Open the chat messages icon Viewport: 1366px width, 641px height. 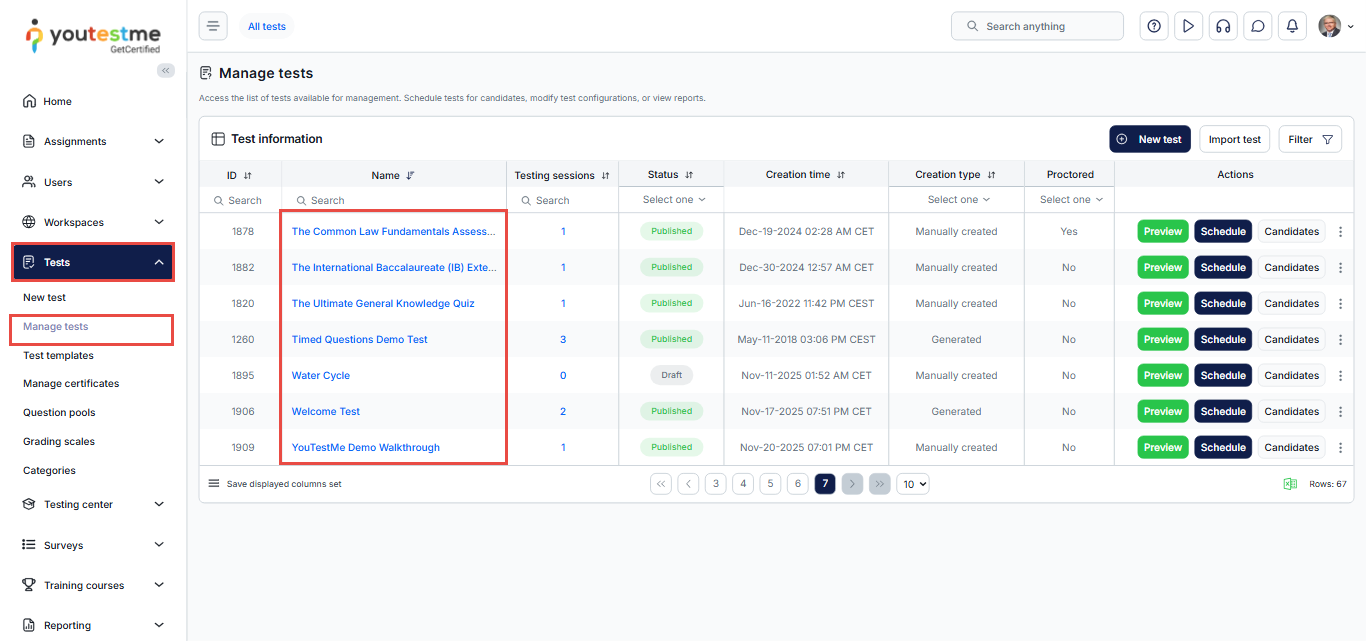[1257, 26]
